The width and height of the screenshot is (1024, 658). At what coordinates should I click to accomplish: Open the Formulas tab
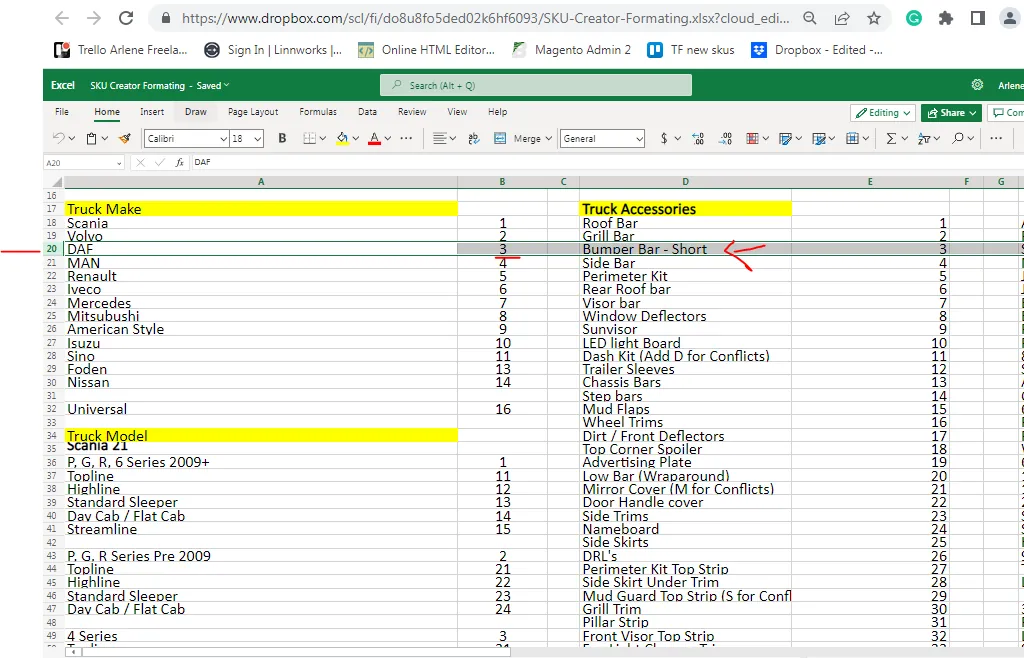[318, 112]
